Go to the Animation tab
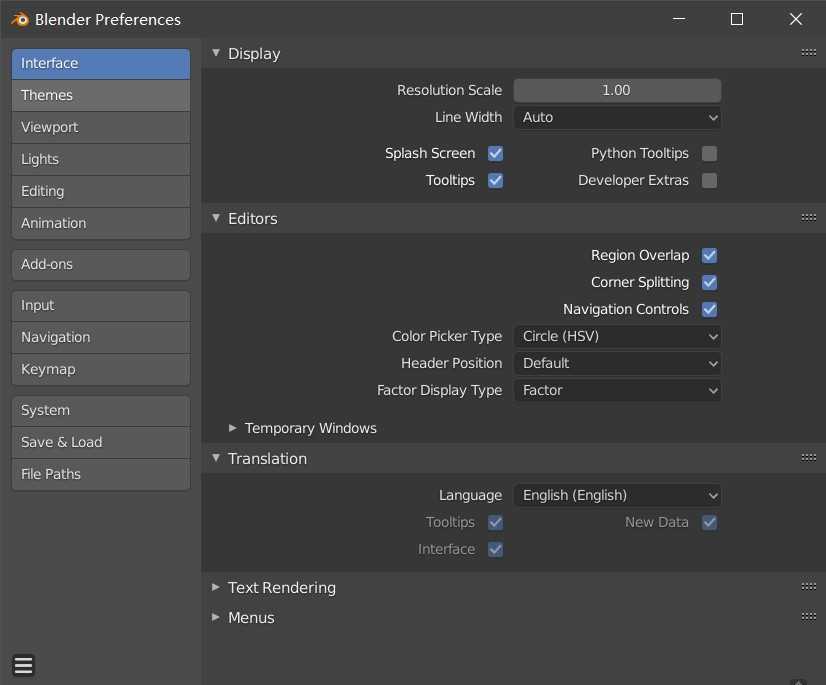826x685 pixels. click(101, 223)
